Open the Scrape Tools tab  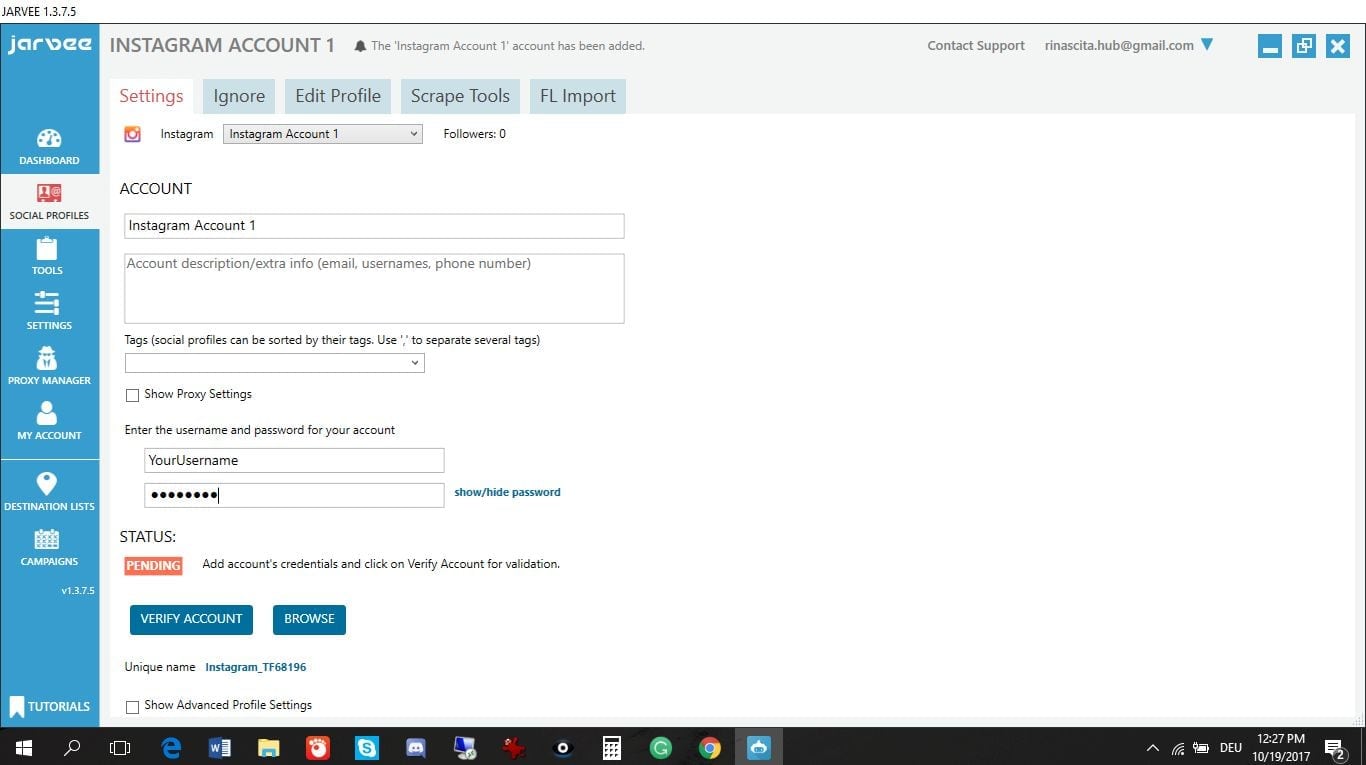(x=460, y=96)
